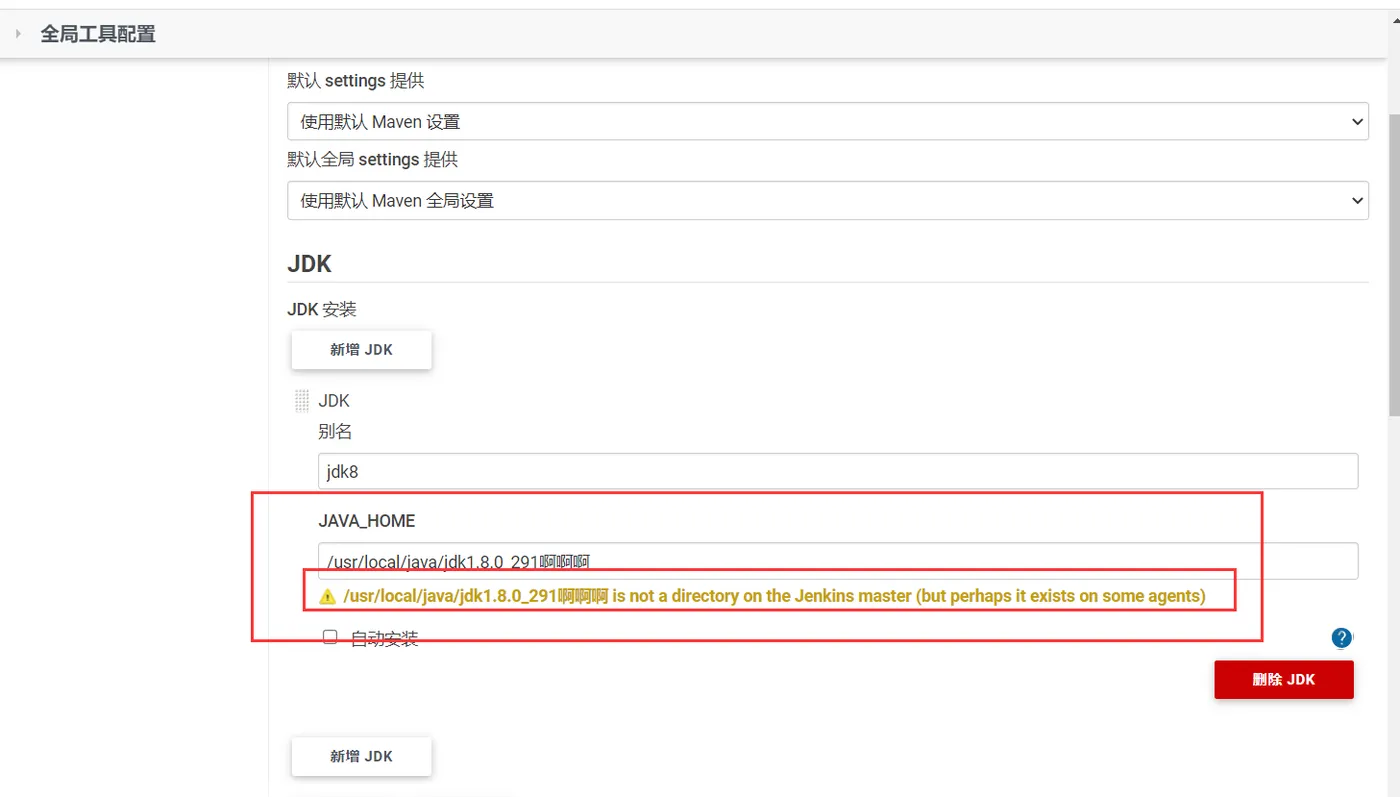1400x797 pixels.
Task: Click the 默认全局 settings 提供 label
Action: 372,160
